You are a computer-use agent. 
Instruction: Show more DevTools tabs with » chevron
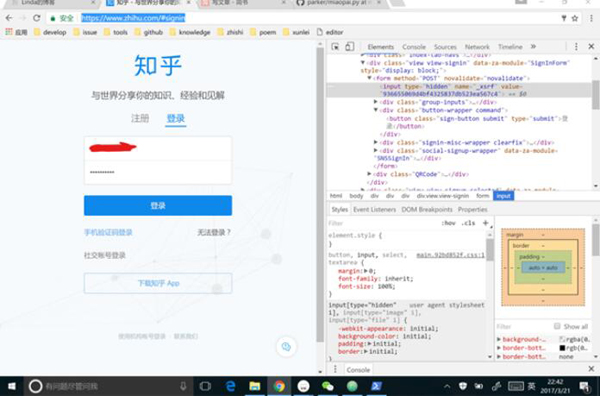533,47
